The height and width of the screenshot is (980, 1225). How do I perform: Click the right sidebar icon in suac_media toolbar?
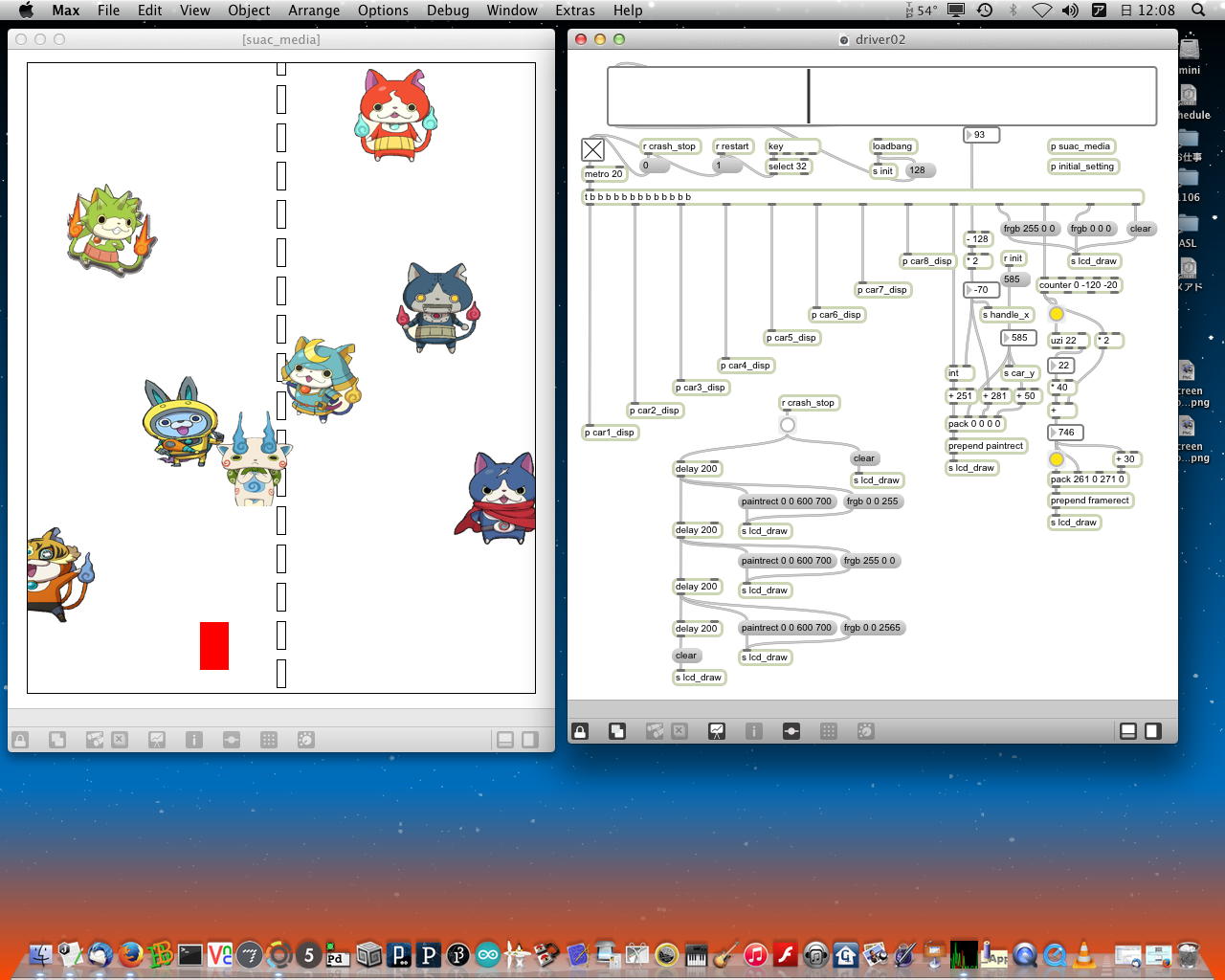[530, 740]
